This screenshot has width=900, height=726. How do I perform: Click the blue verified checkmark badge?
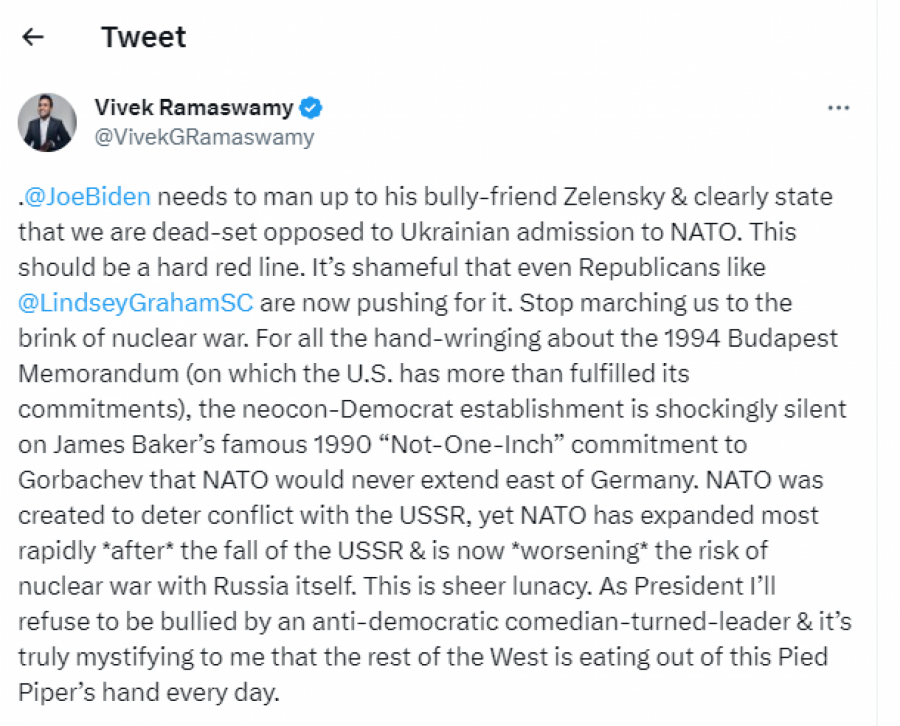pos(312,108)
